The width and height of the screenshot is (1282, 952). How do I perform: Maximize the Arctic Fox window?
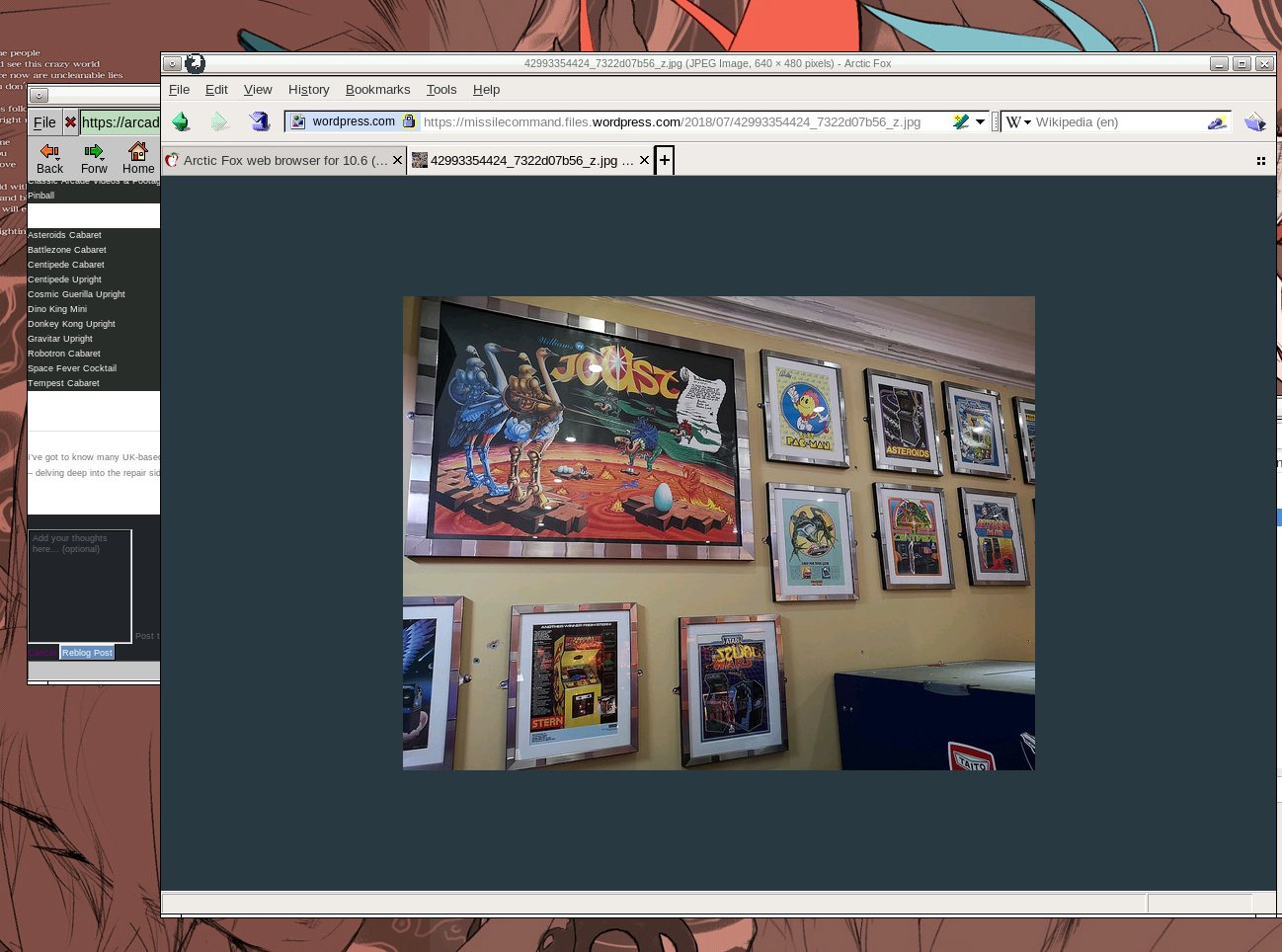pyautogui.click(x=1242, y=63)
